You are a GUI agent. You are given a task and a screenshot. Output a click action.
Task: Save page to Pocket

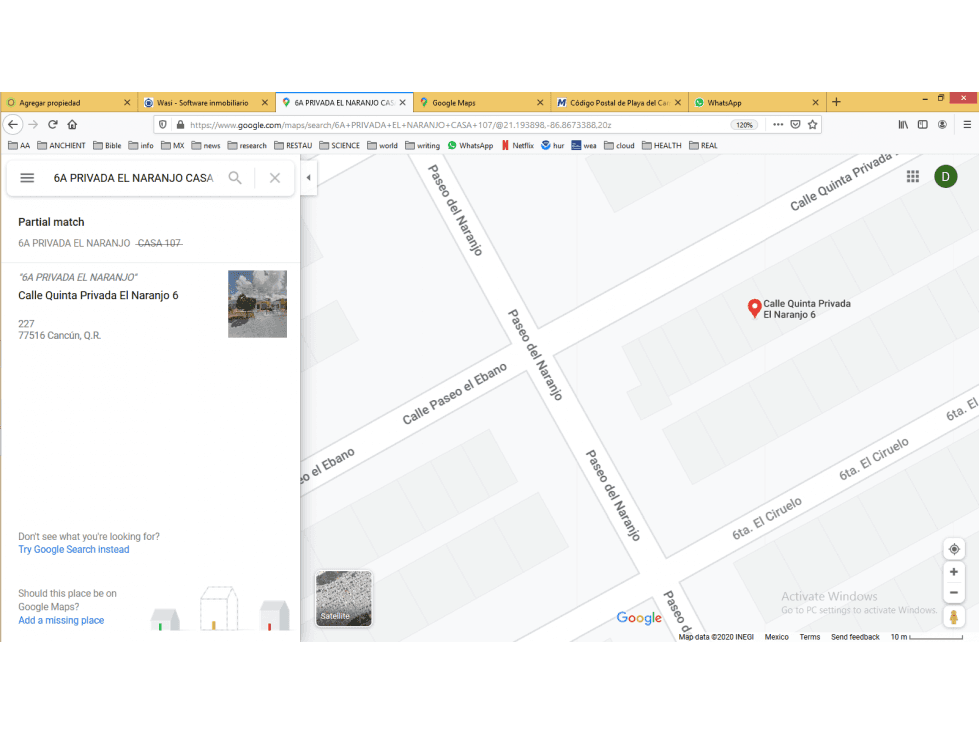tap(795, 124)
